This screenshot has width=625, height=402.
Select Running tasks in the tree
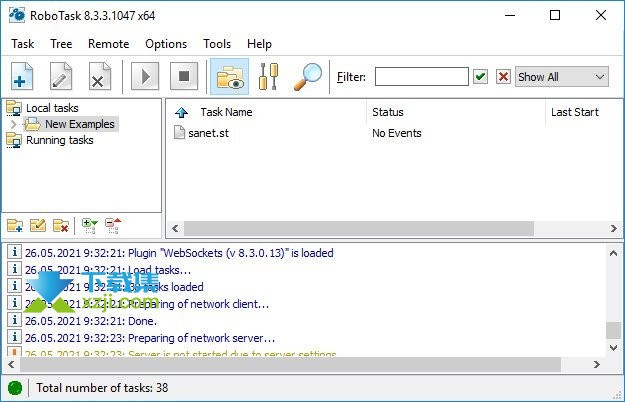coord(59,140)
